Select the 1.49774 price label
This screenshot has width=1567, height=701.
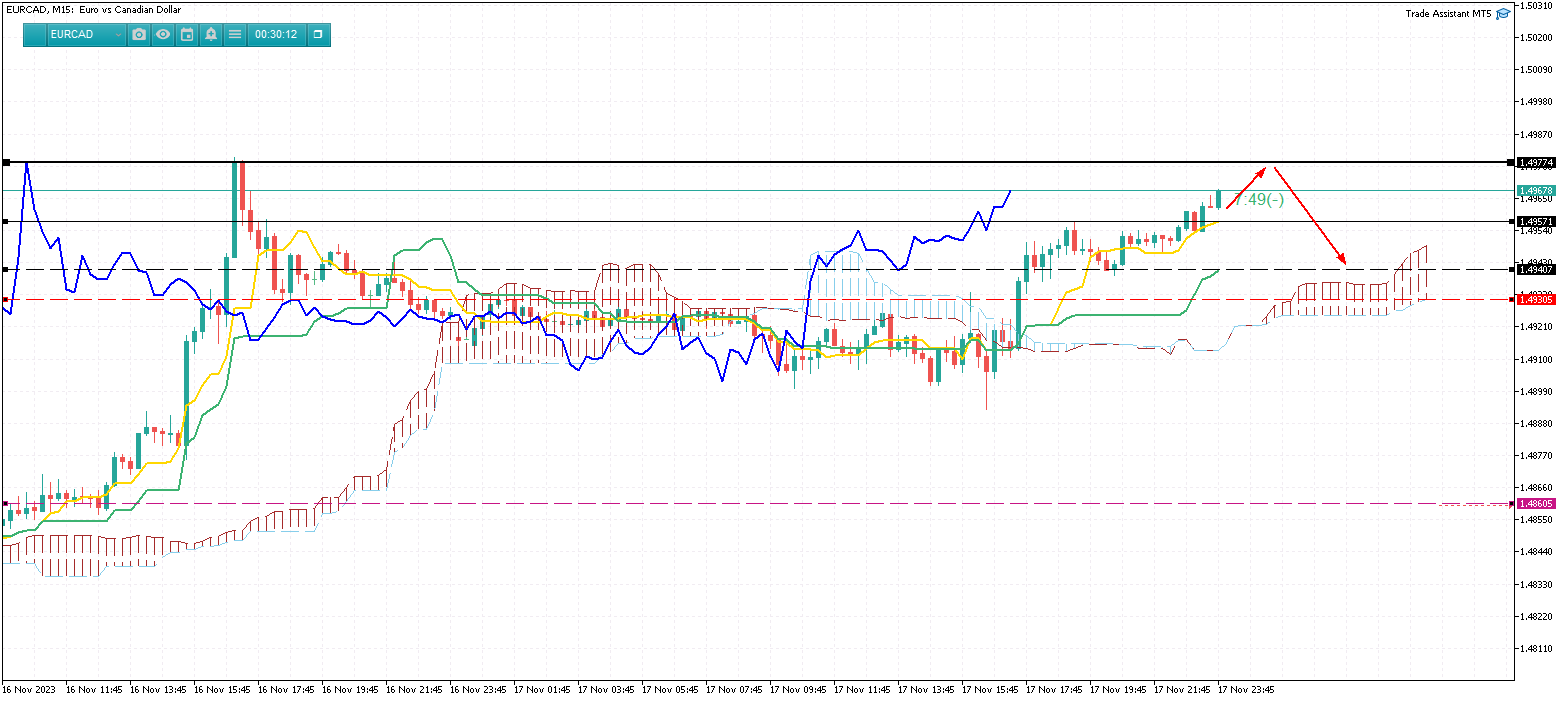tap(1535, 162)
